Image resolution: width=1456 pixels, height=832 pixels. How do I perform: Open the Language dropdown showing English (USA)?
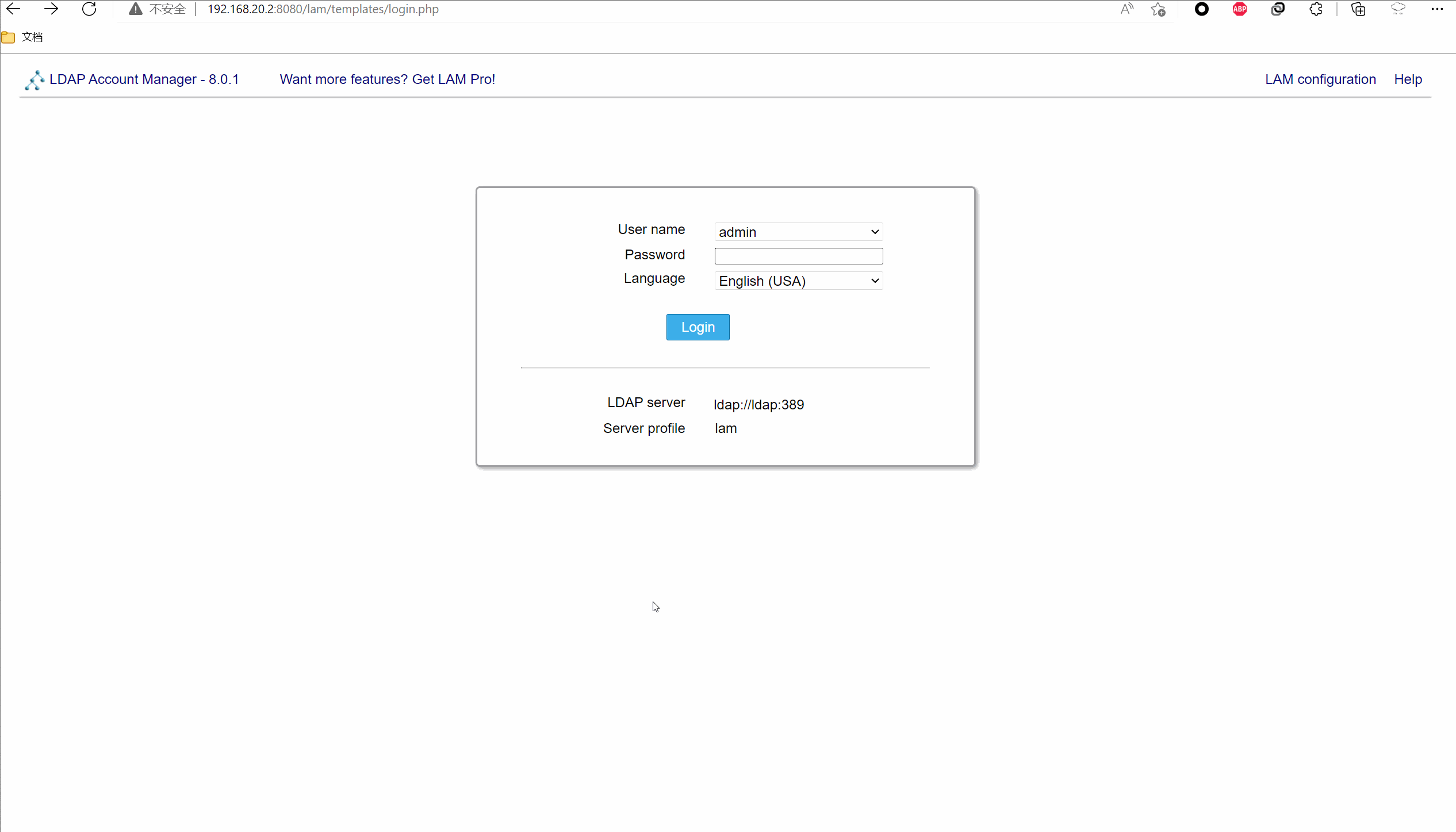798,281
